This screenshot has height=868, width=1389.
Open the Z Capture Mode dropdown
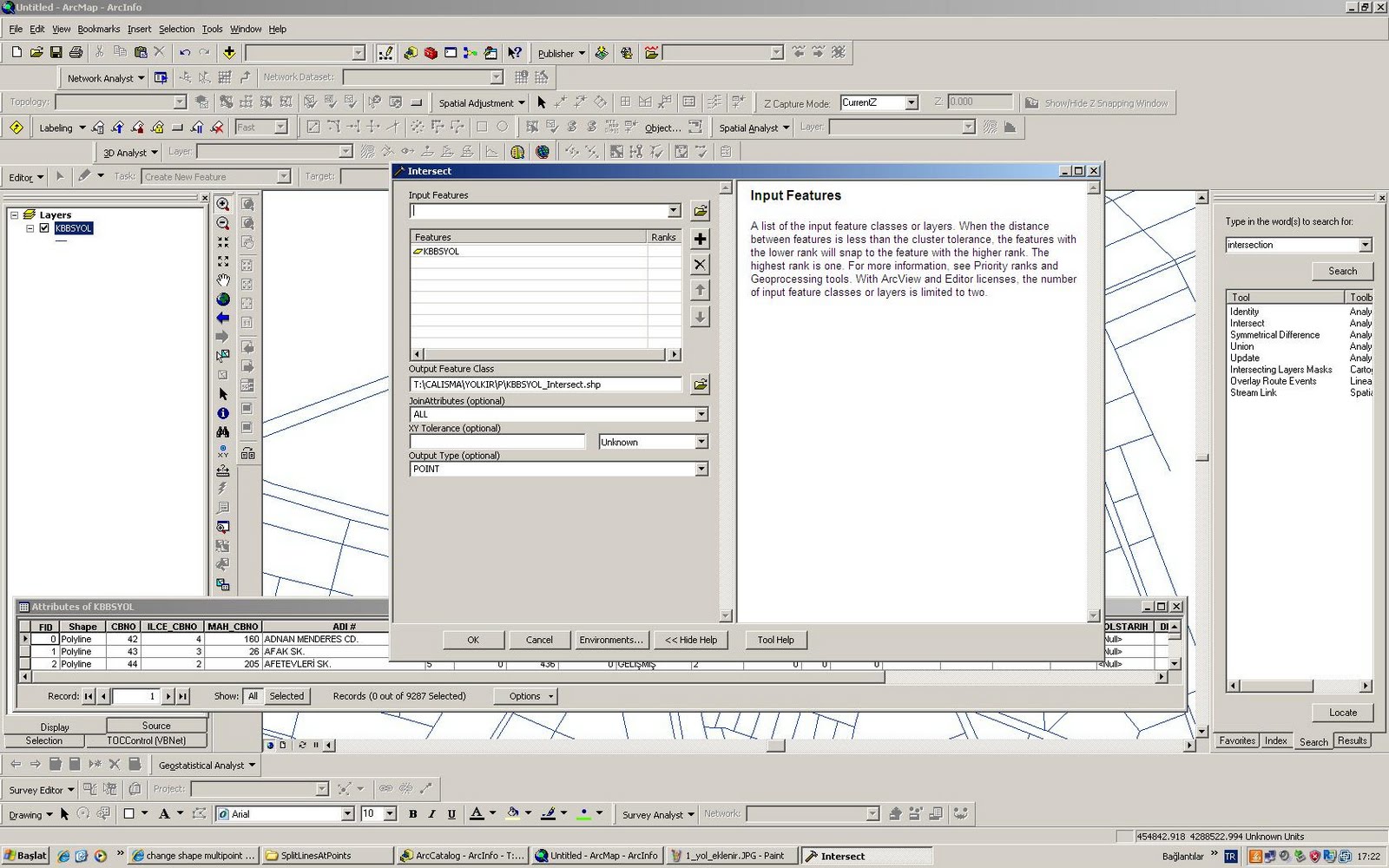click(912, 102)
